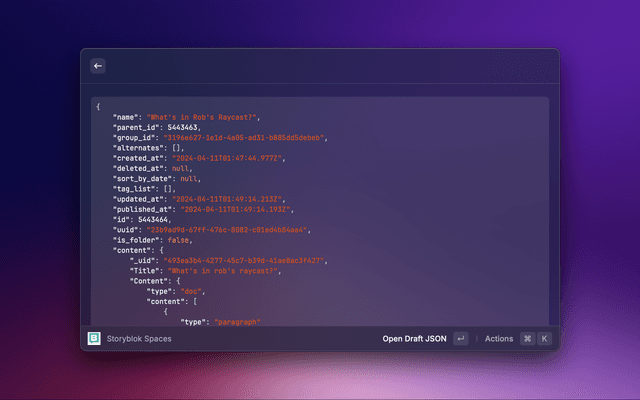Screen dimensions: 640x400
Task: Click the K shortcut key badge
Action: tap(545, 339)
